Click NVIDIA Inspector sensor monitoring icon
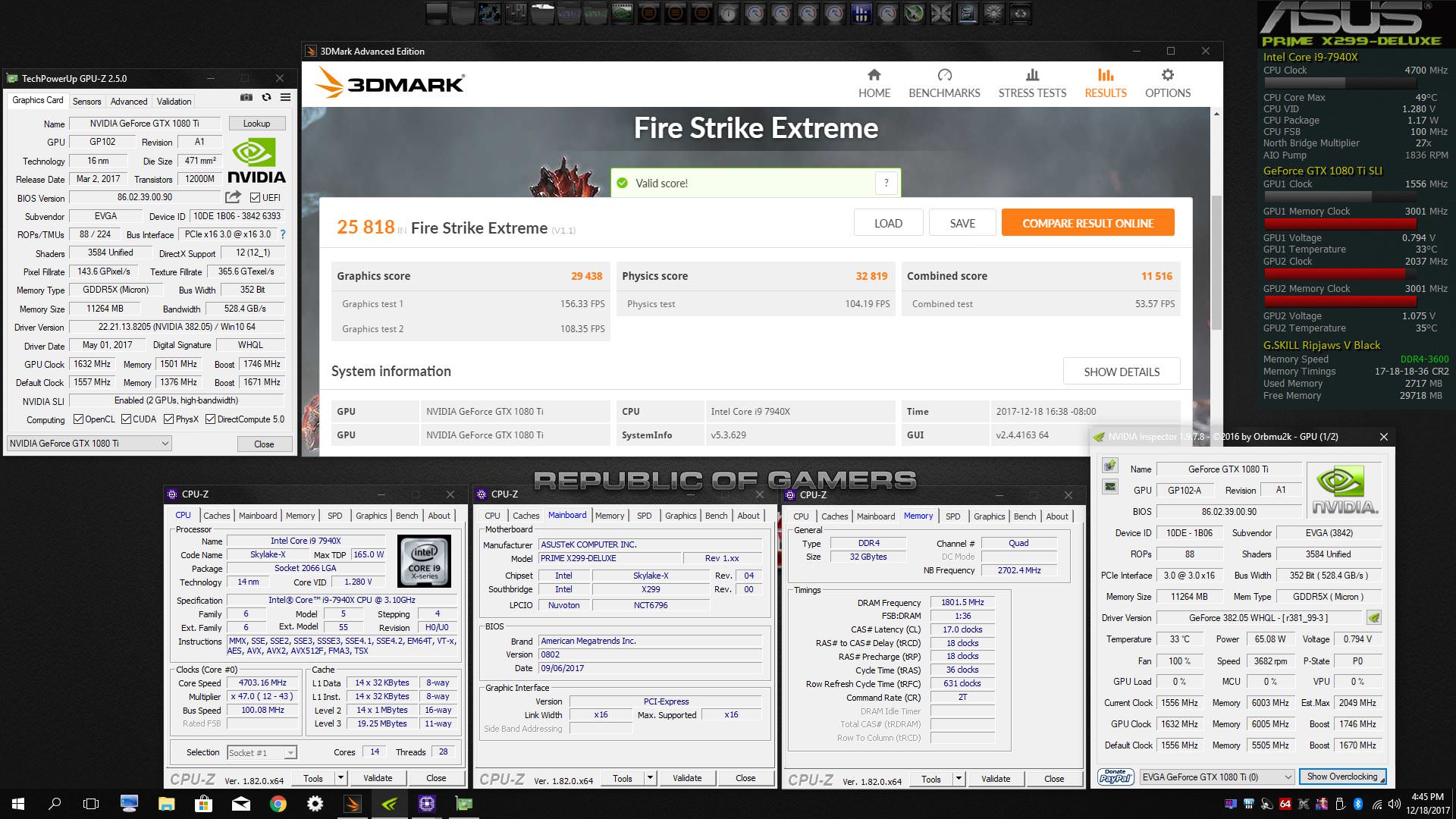Viewport: 1456px width, 819px height. (1110, 486)
